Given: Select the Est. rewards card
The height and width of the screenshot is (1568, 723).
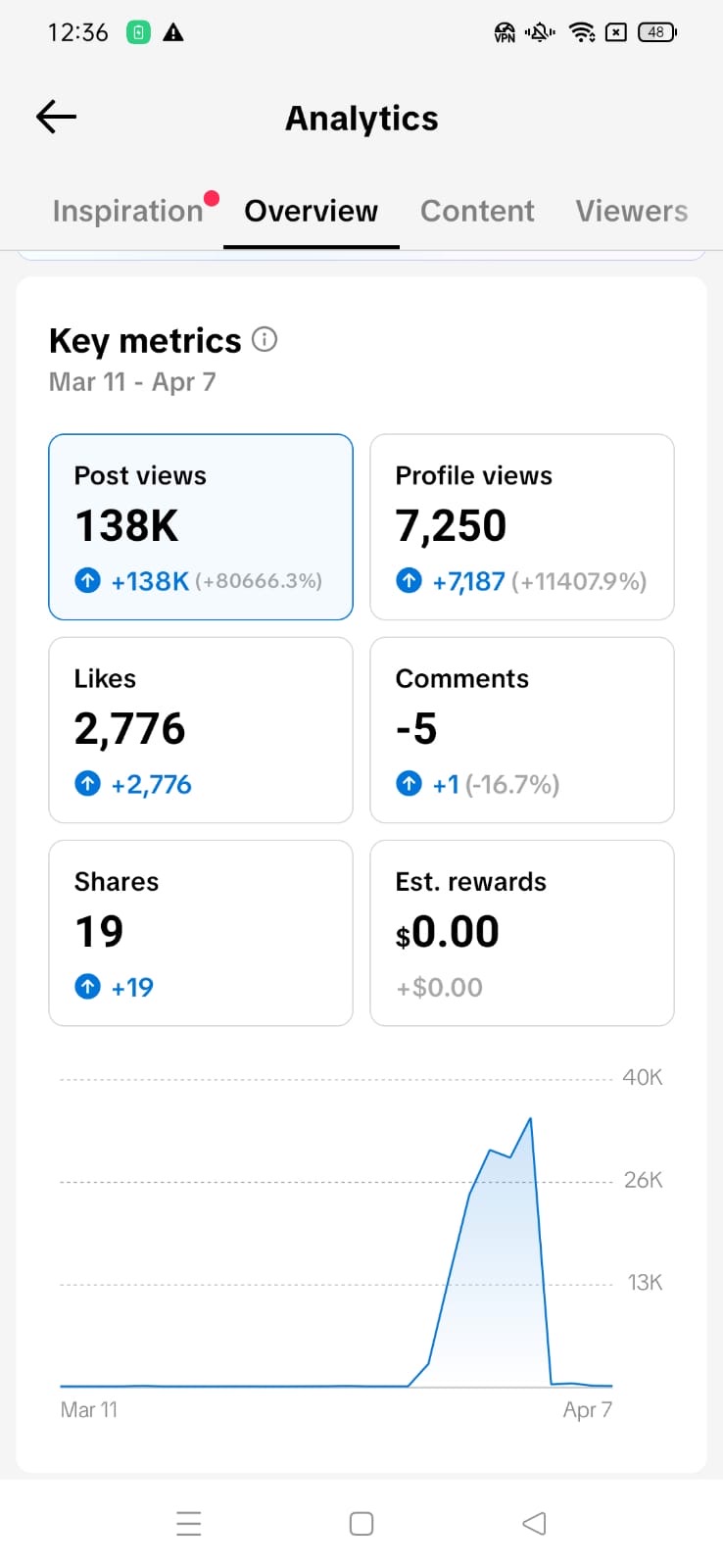Looking at the screenshot, I should coord(521,932).
